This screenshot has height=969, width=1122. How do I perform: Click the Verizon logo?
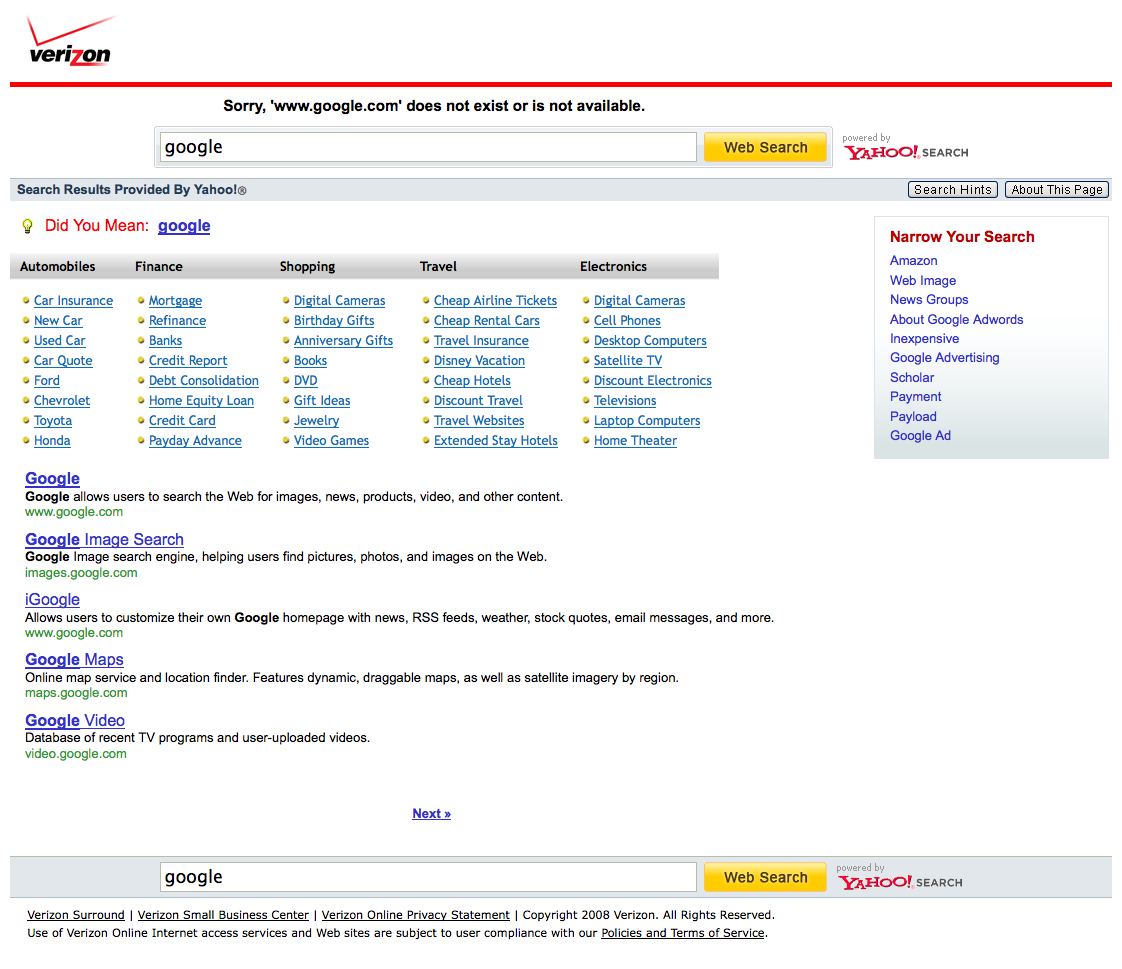[70, 42]
